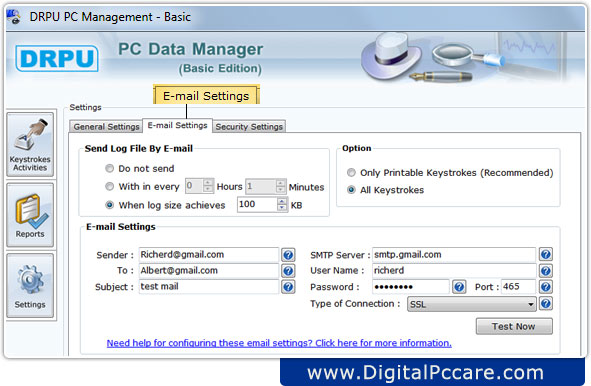
Task: Select Do not send option
Action: [x=110, y=168]
